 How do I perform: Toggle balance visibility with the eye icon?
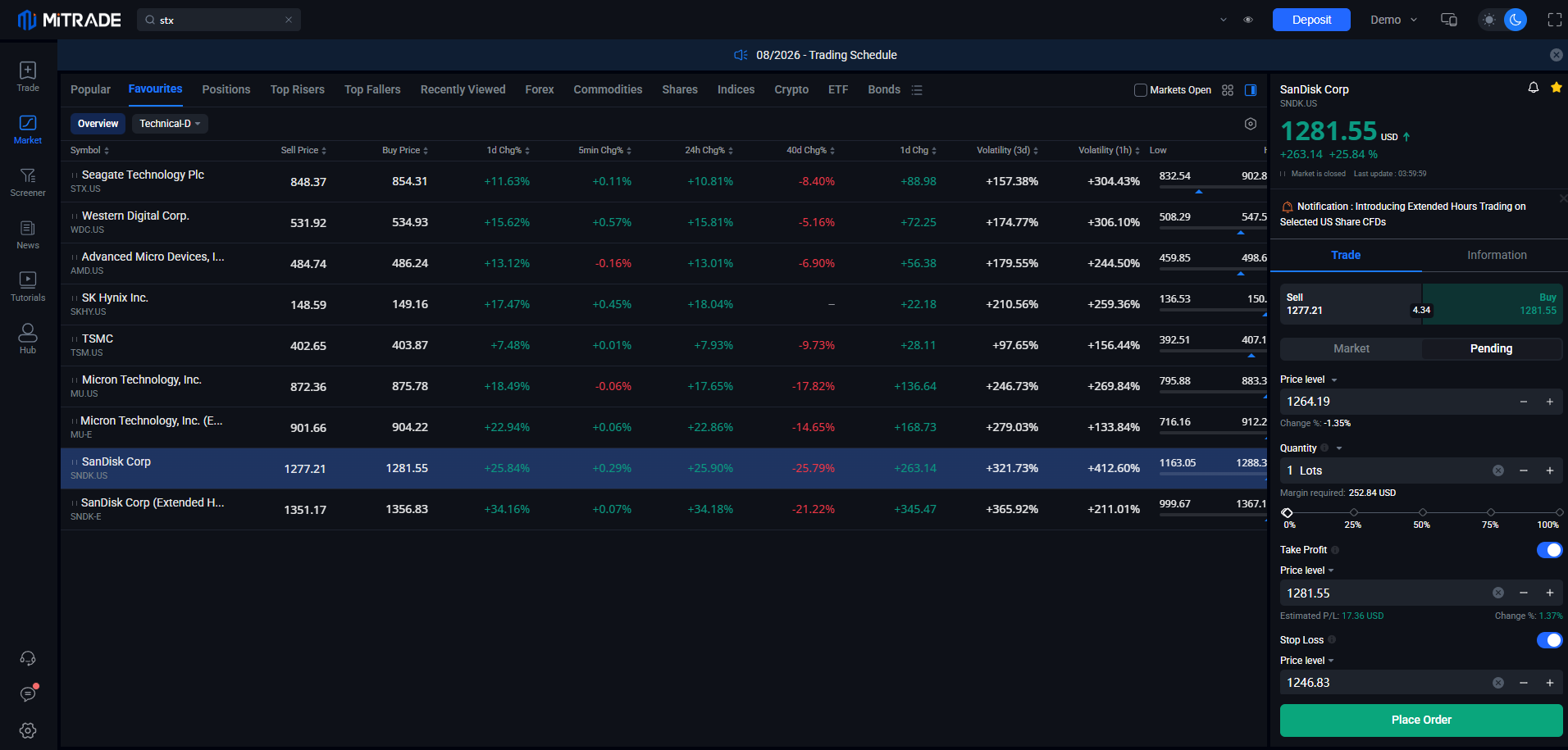click(1248, 20)
